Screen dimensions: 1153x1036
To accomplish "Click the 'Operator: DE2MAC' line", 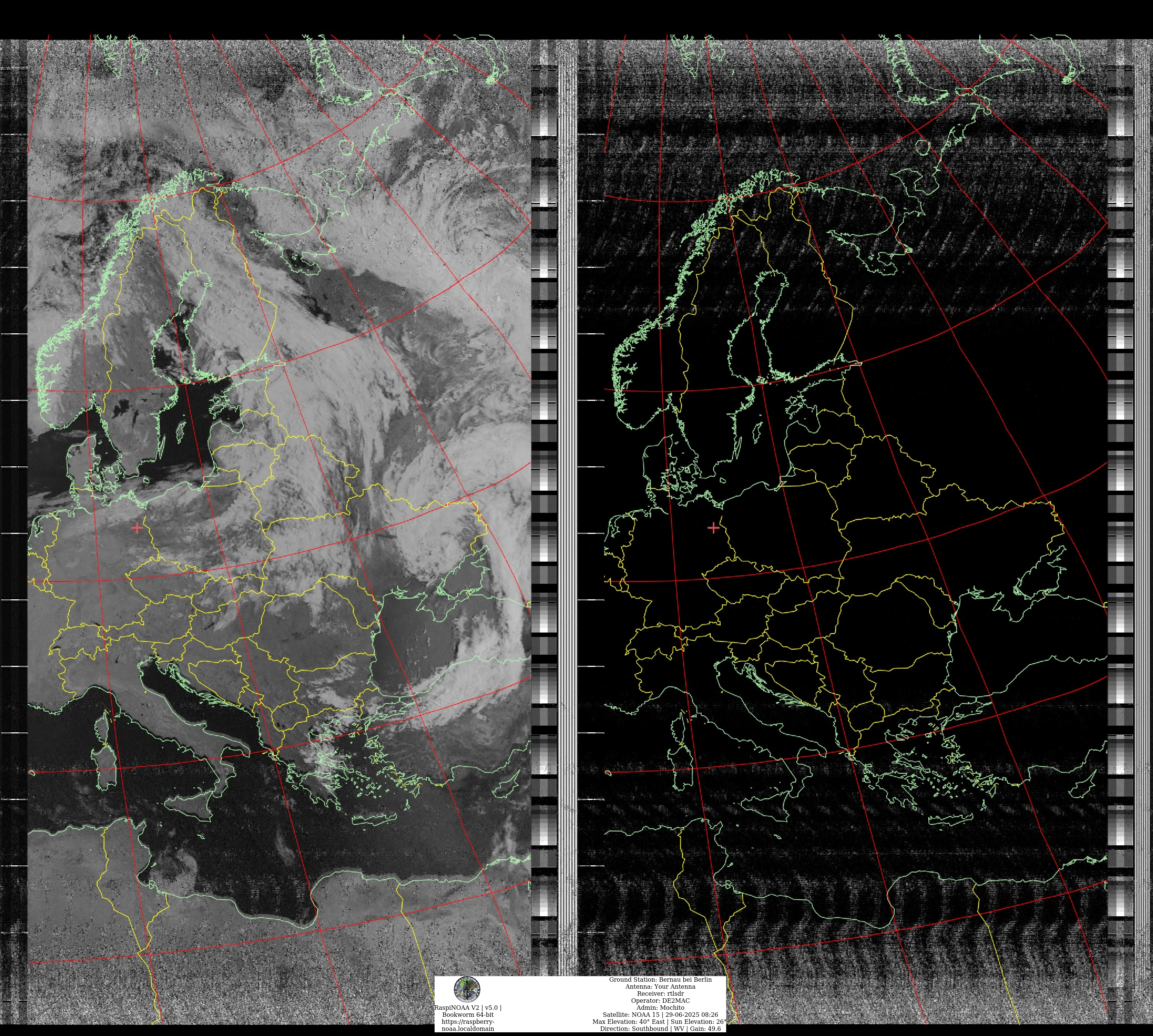I will (x=660, y=1001).
